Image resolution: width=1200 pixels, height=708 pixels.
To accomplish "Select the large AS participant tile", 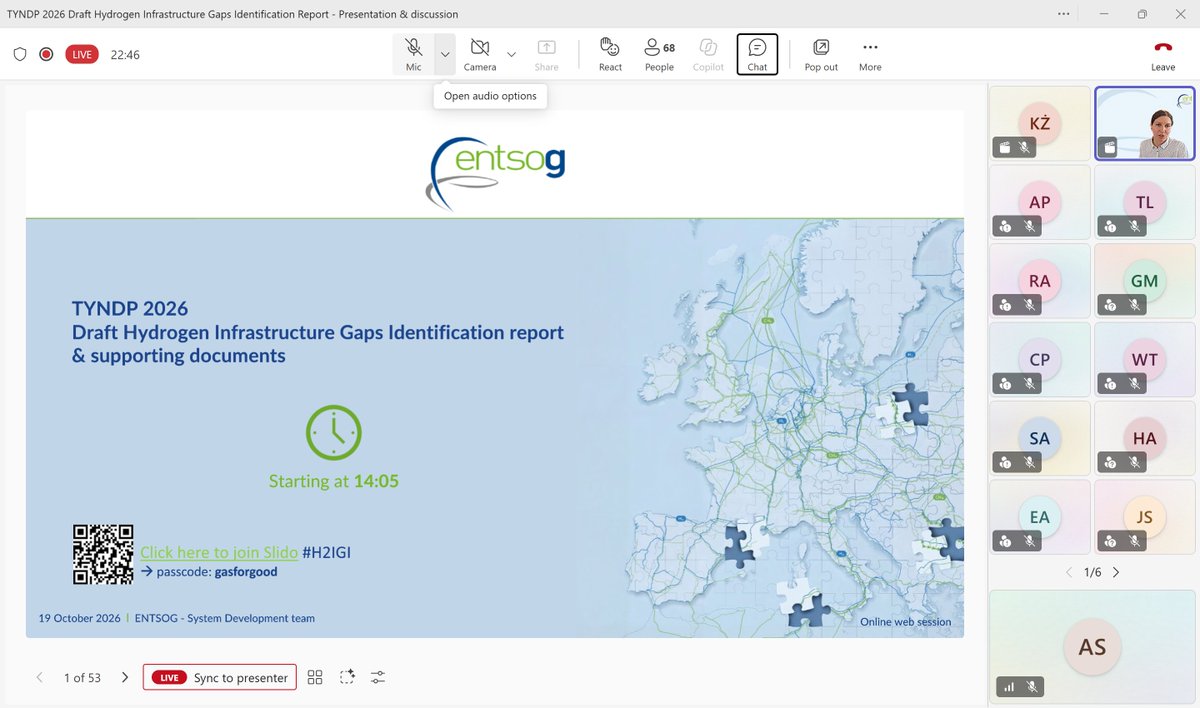I will 1092,646.
